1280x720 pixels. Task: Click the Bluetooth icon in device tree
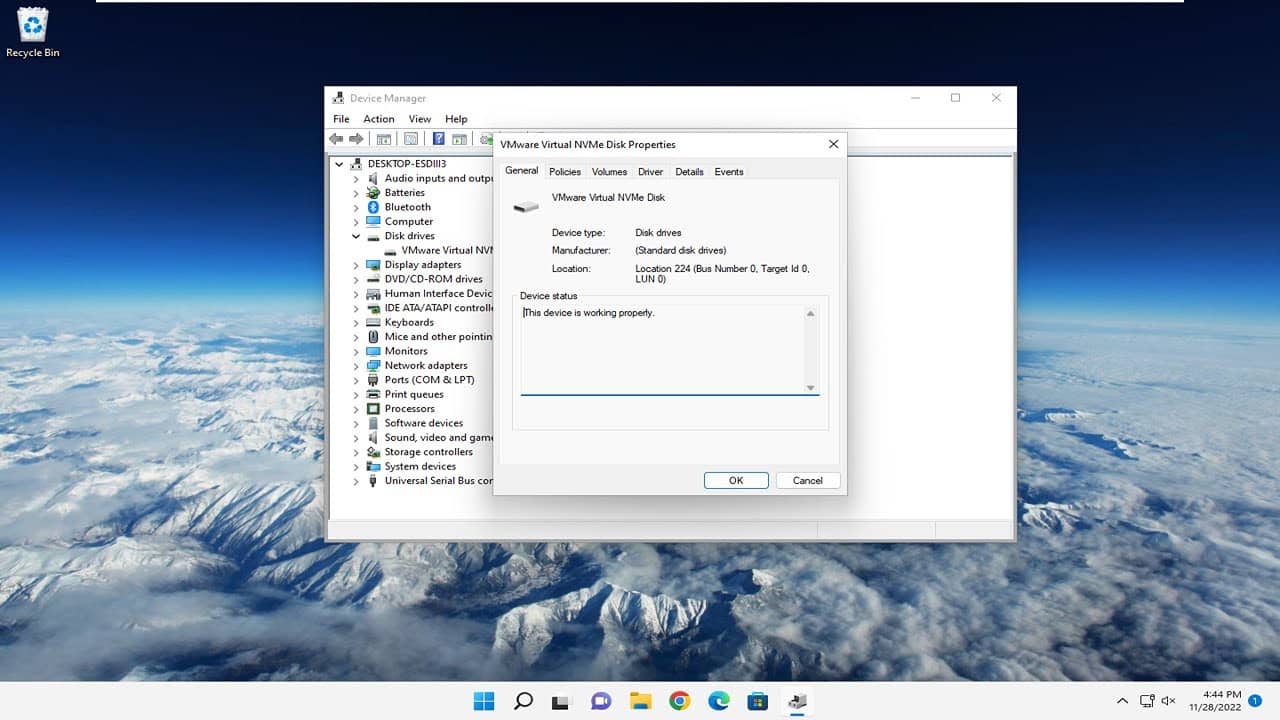pyautogui.click(x=373, y=207)
